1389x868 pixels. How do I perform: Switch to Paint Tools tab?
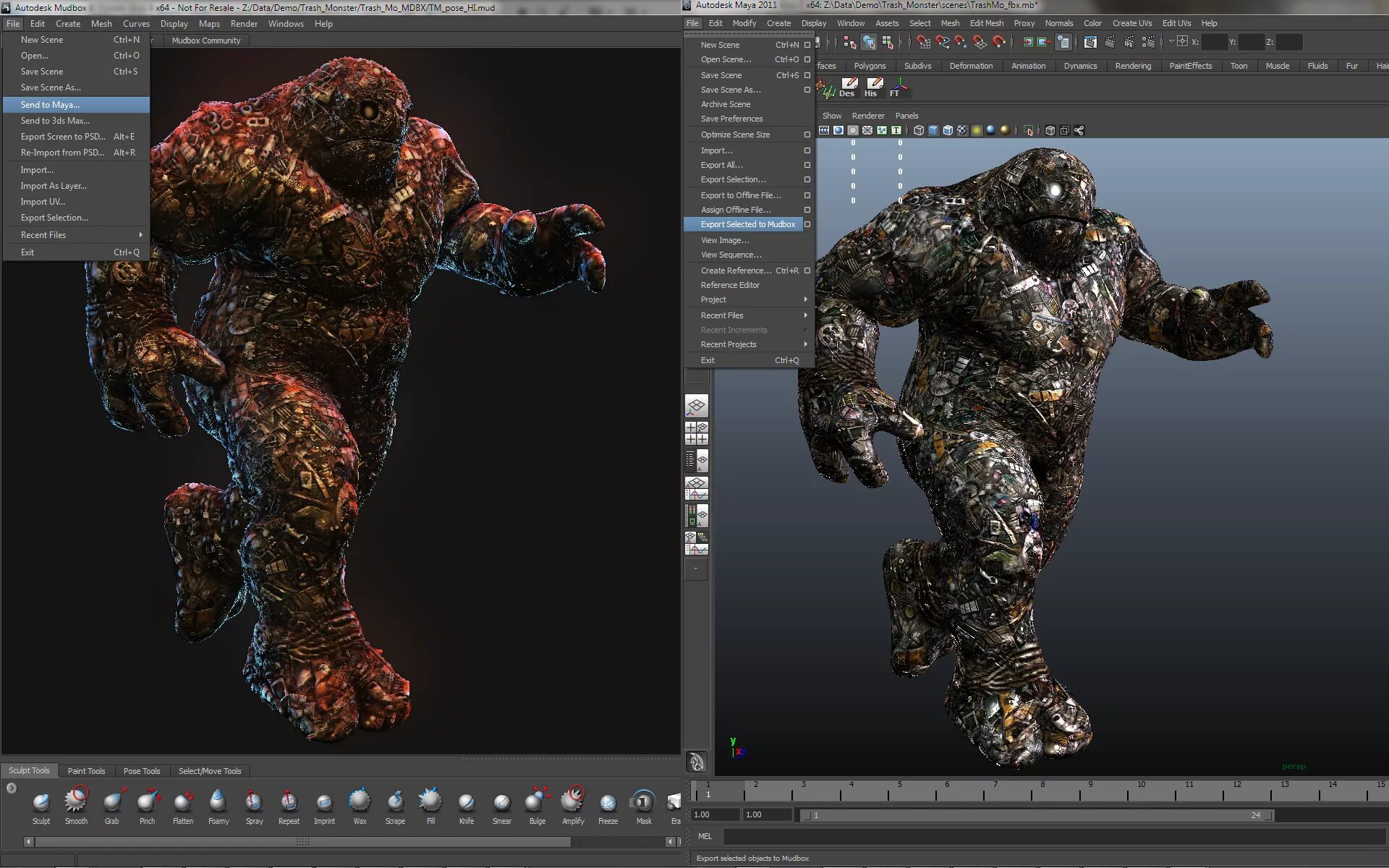(88, 770)
